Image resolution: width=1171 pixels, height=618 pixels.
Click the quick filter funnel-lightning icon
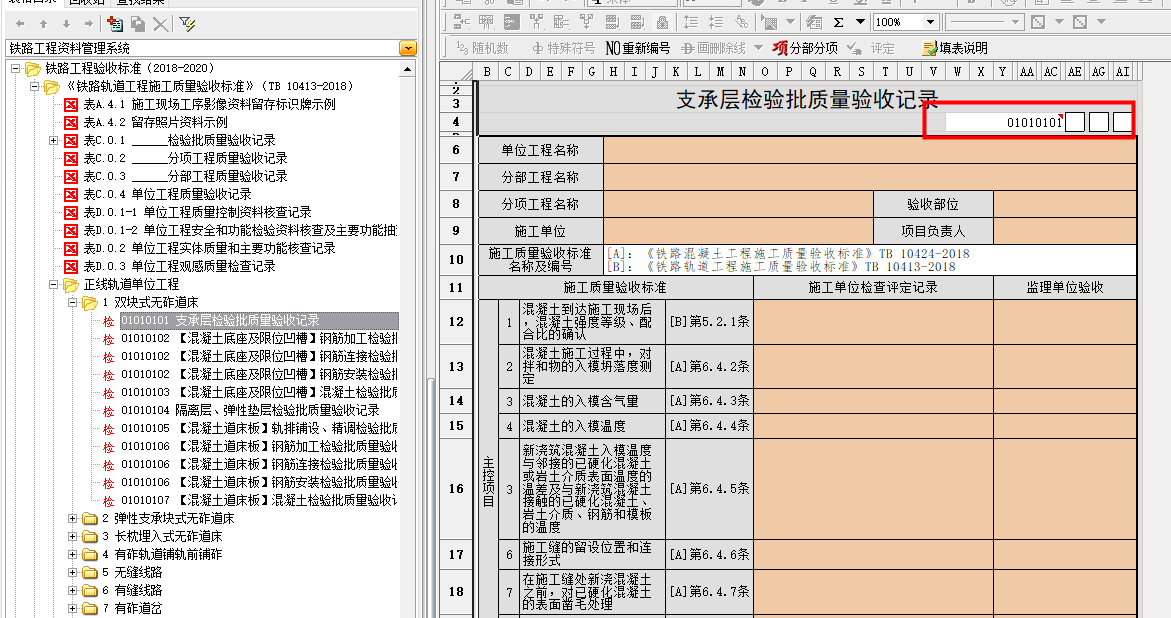(x=187, y=25)
